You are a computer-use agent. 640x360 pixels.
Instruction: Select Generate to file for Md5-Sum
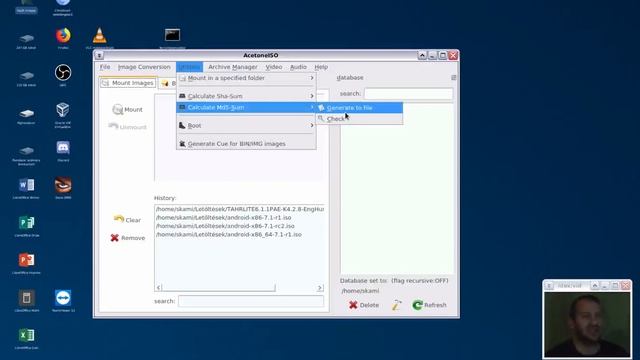(360, 108)
